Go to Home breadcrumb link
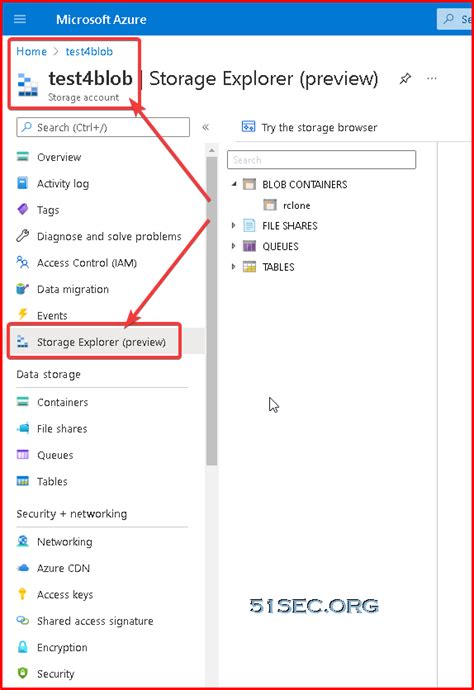 31,51
